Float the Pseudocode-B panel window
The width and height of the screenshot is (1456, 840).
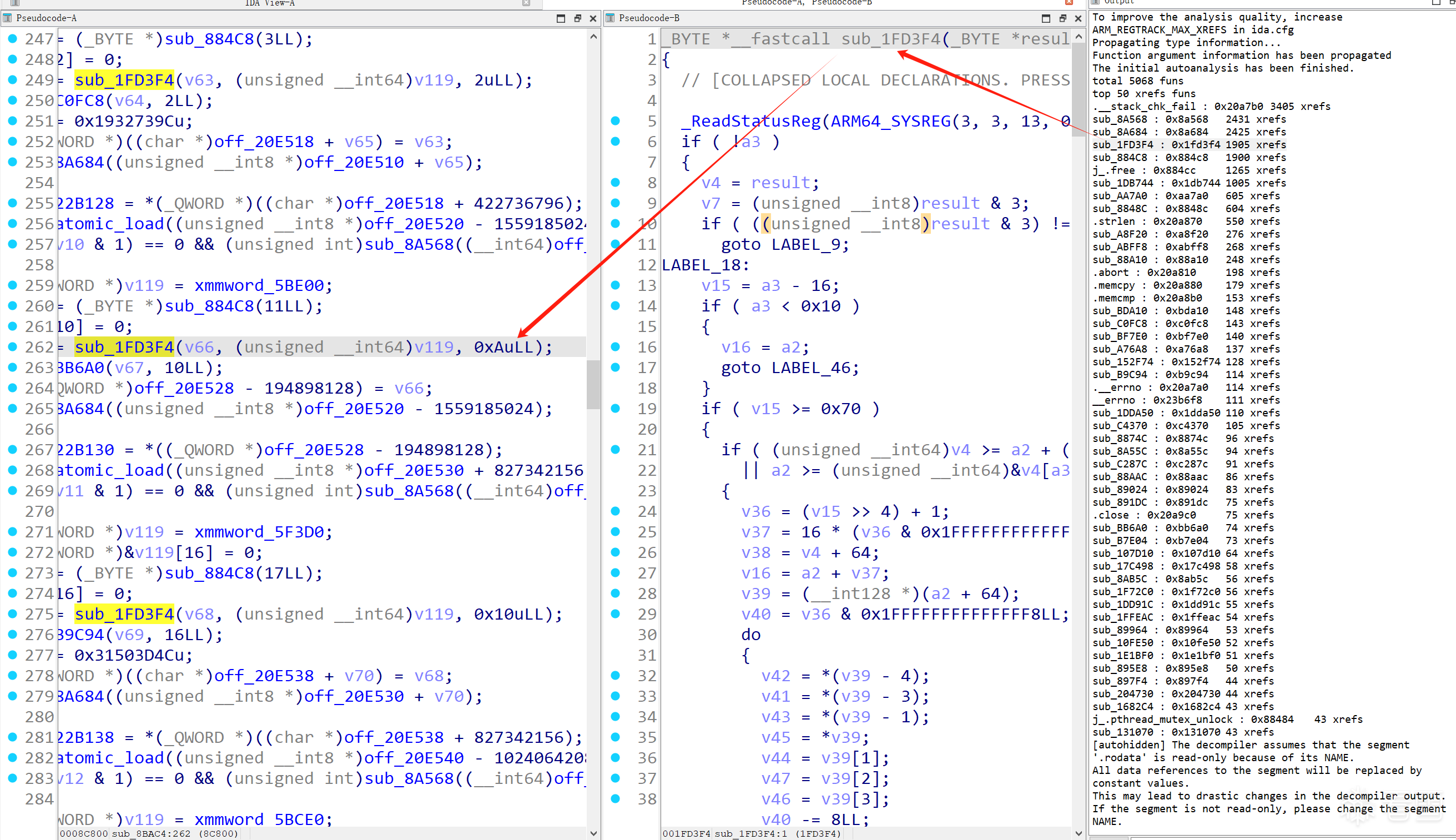point(1063,18)
